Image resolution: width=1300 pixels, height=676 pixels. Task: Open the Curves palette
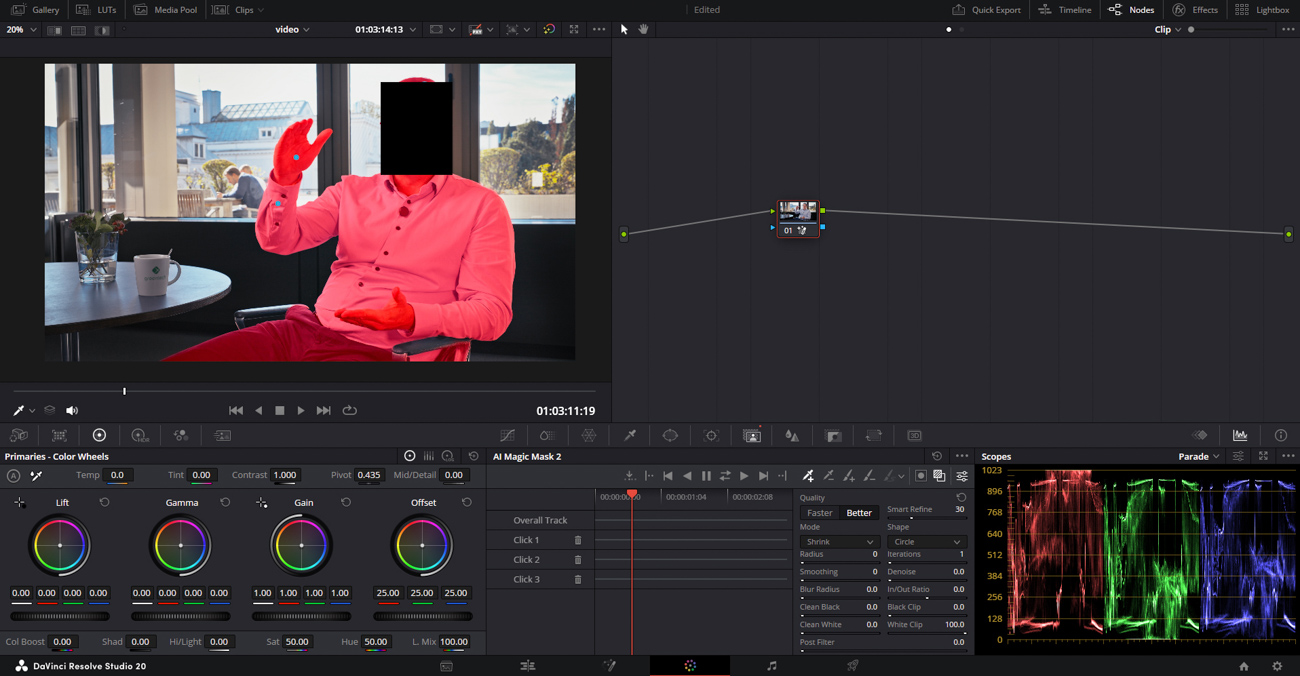click(x=507, y=436)
